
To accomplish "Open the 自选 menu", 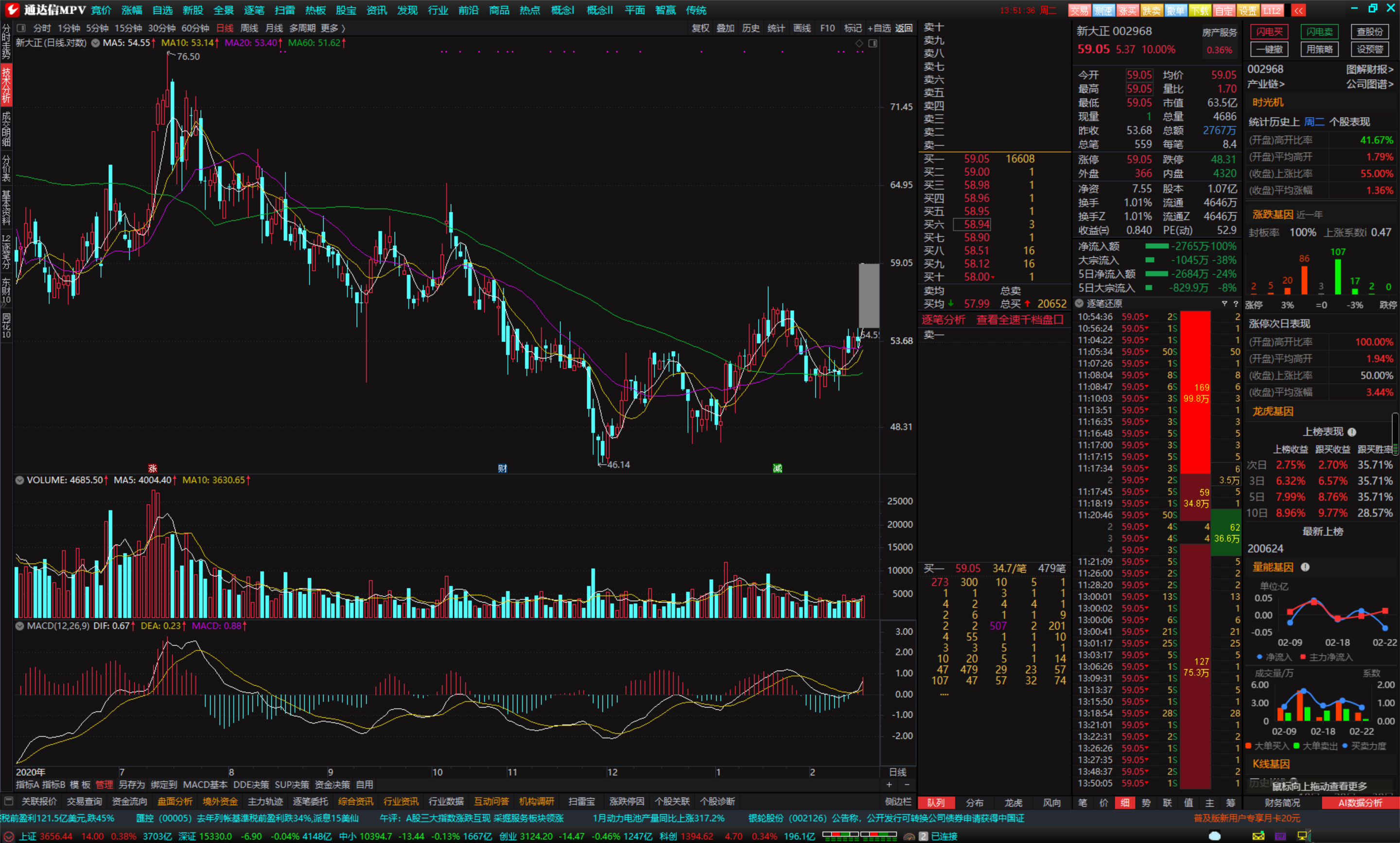I will click(x=162, y=10).
